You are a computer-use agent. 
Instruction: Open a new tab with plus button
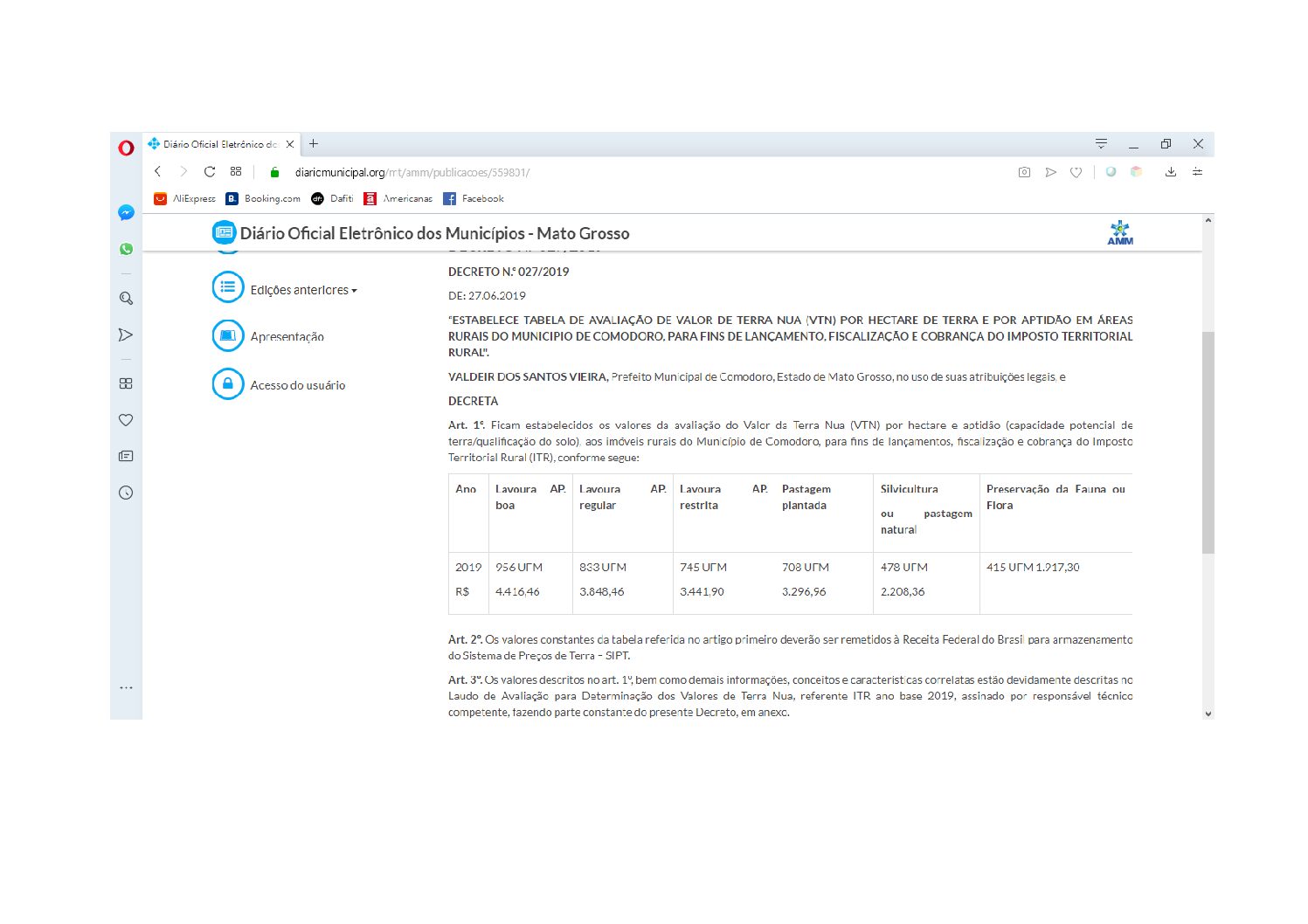tap(314, 144)
